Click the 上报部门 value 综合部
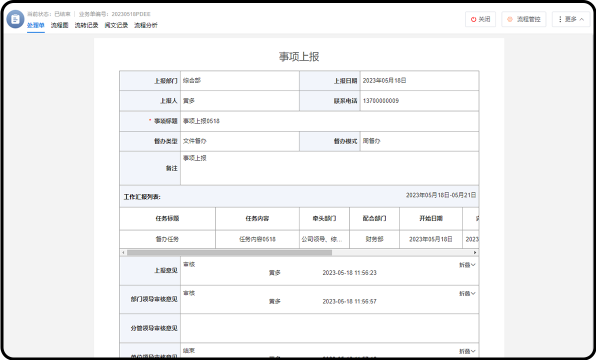This screenshot has height=360, width=596. click(192, 81)
